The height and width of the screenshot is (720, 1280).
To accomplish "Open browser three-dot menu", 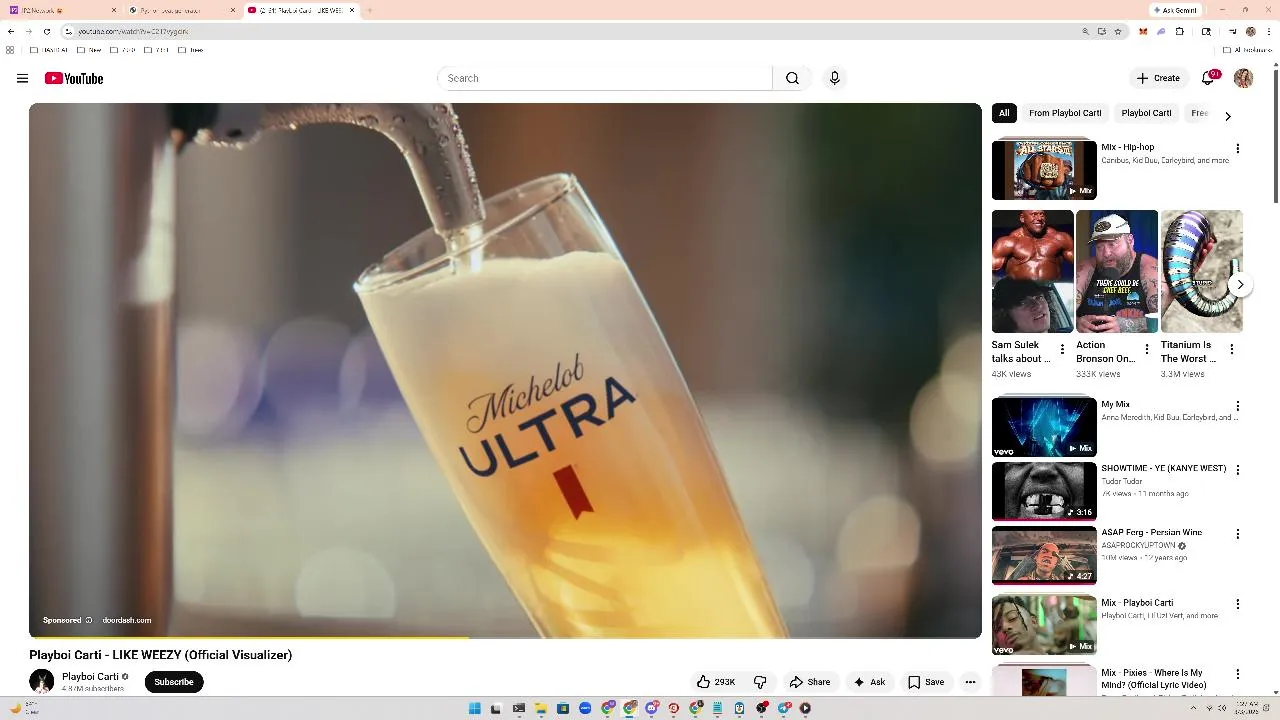I will (x=1269, y=31).
